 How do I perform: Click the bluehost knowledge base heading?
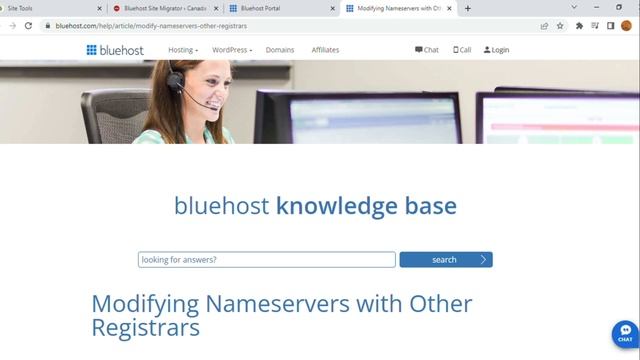315,206
